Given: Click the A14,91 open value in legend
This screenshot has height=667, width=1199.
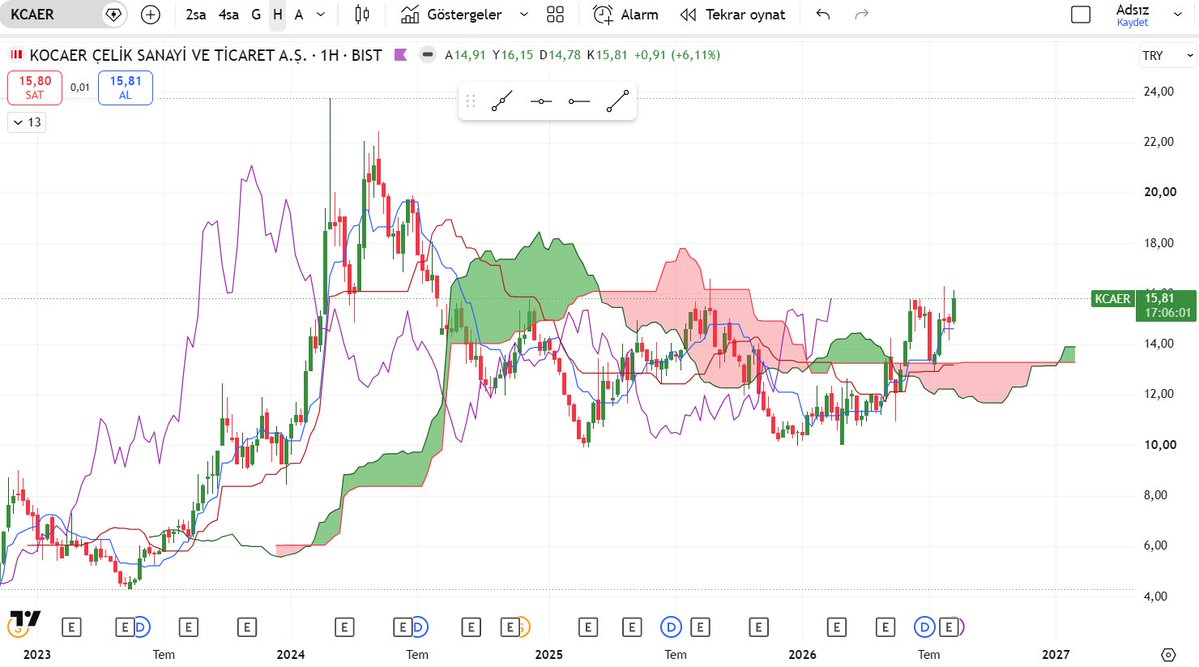Looking at the screenshot, I should 465,55.
